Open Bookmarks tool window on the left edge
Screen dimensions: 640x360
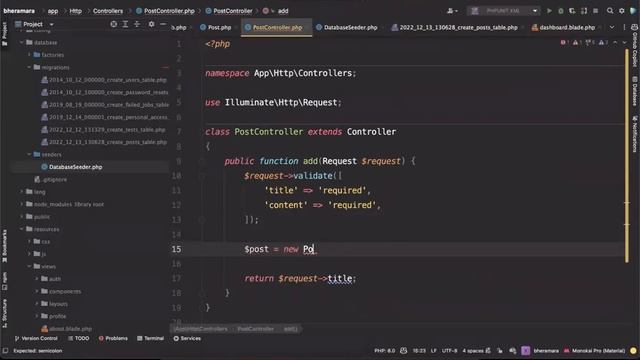click(4, 246)
